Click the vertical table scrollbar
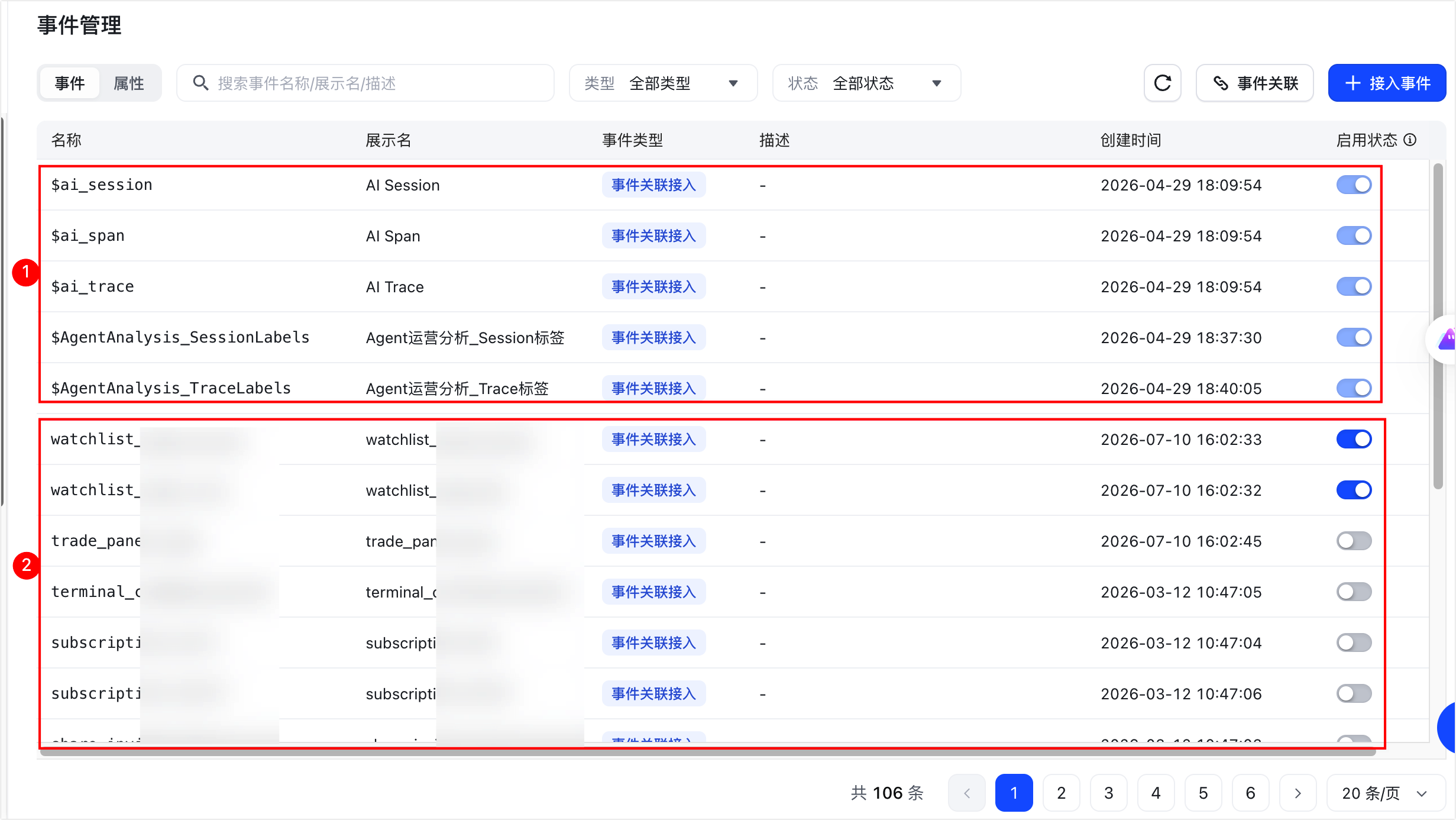 [1438, 327]
